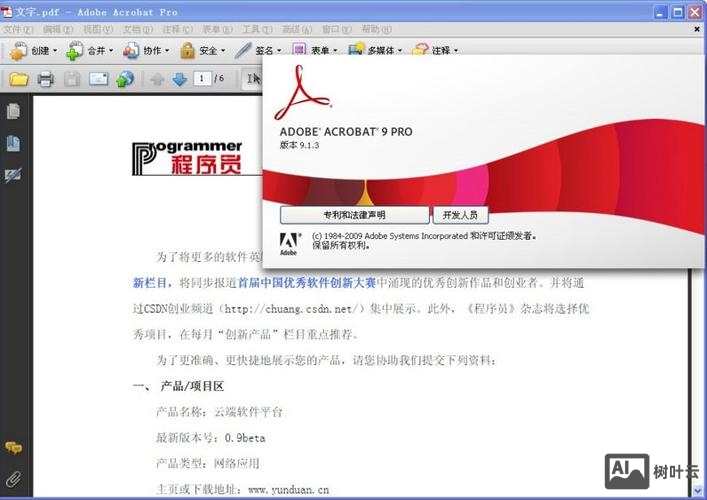
Task: Go to next page with blue down arrow
Action: click(x=180, y=79)
